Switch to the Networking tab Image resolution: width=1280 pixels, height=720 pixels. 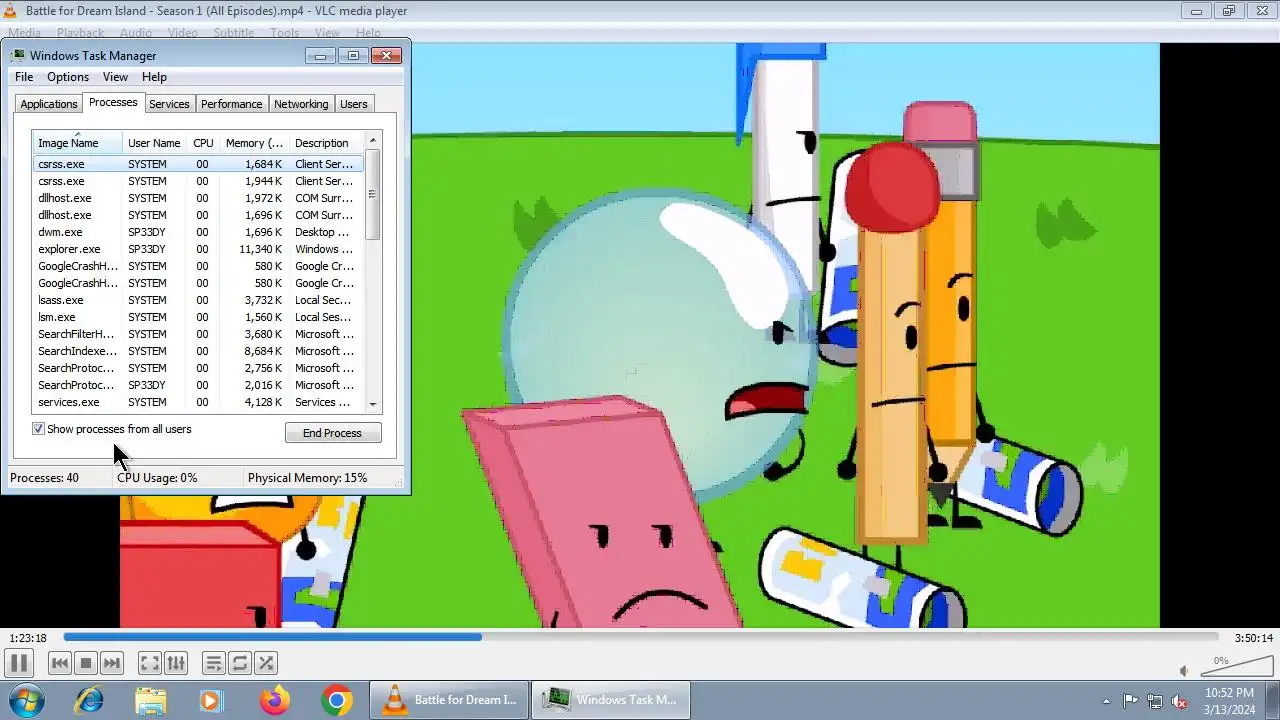tap(301, 104)
